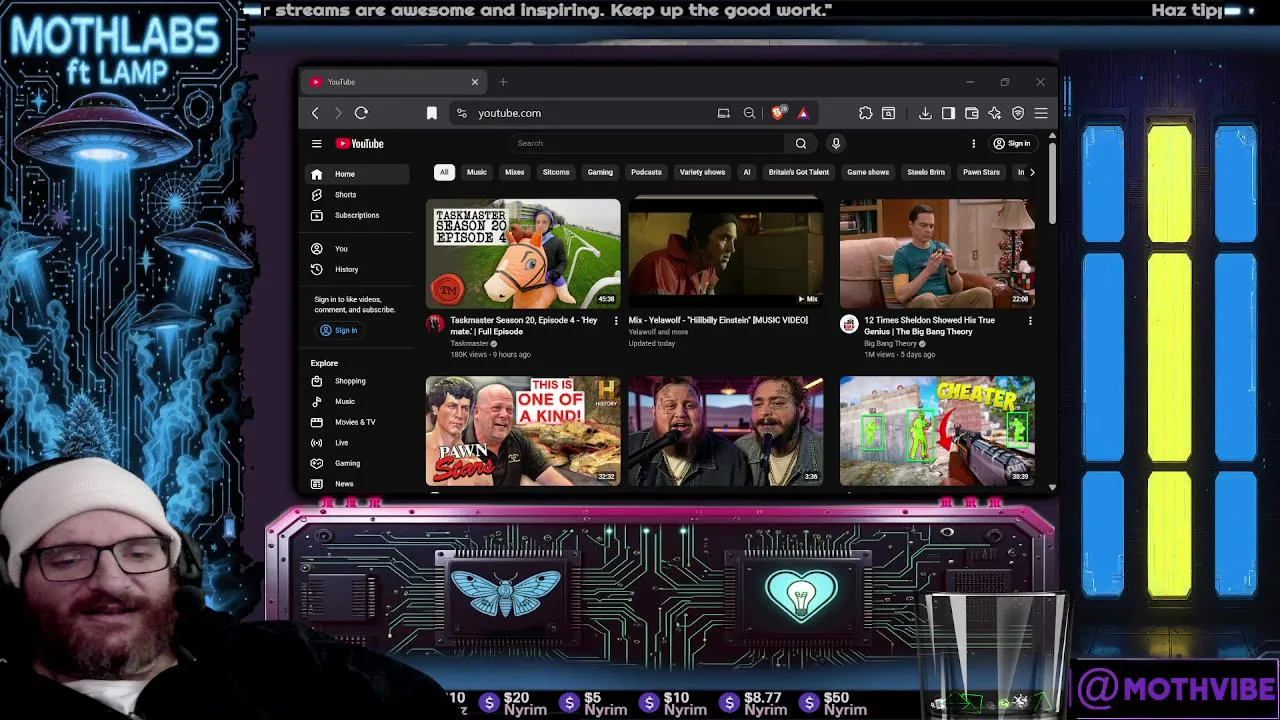
Task: Click the search magnifier button
Action: coord(801,143)
